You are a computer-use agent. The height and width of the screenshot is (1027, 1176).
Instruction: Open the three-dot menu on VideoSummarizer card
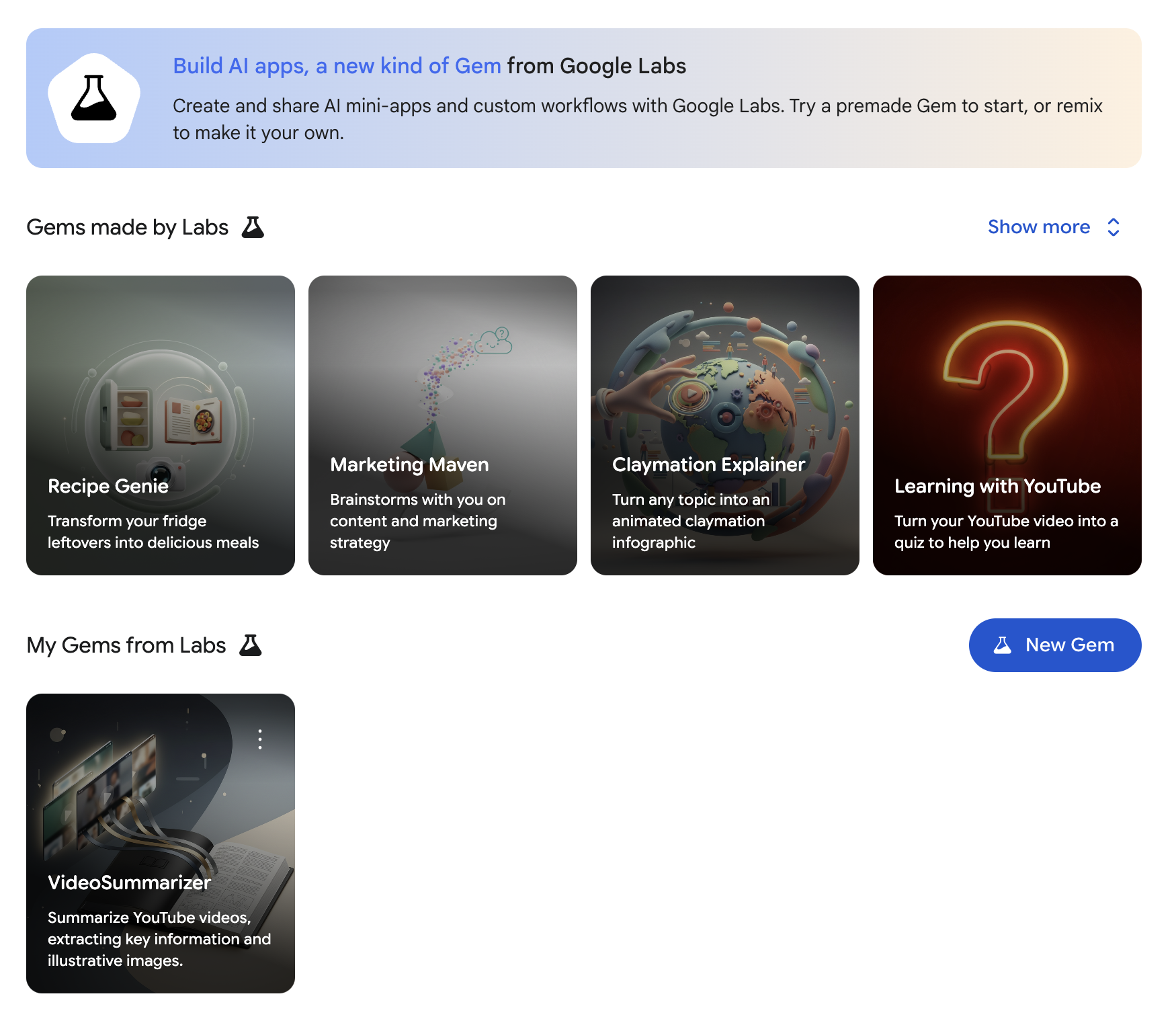pos(259,739)
